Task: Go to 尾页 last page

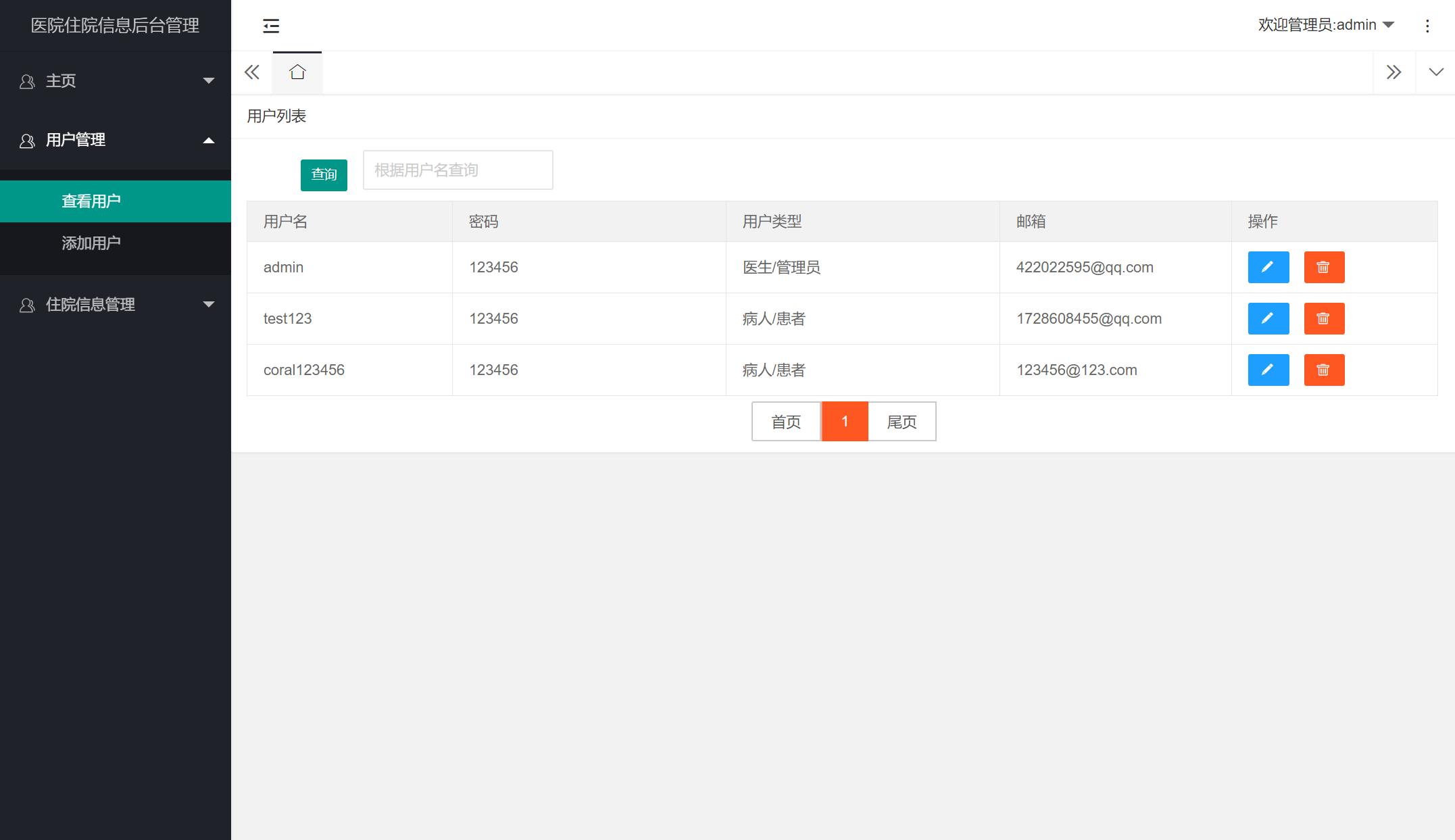Action: pos(902,422)
